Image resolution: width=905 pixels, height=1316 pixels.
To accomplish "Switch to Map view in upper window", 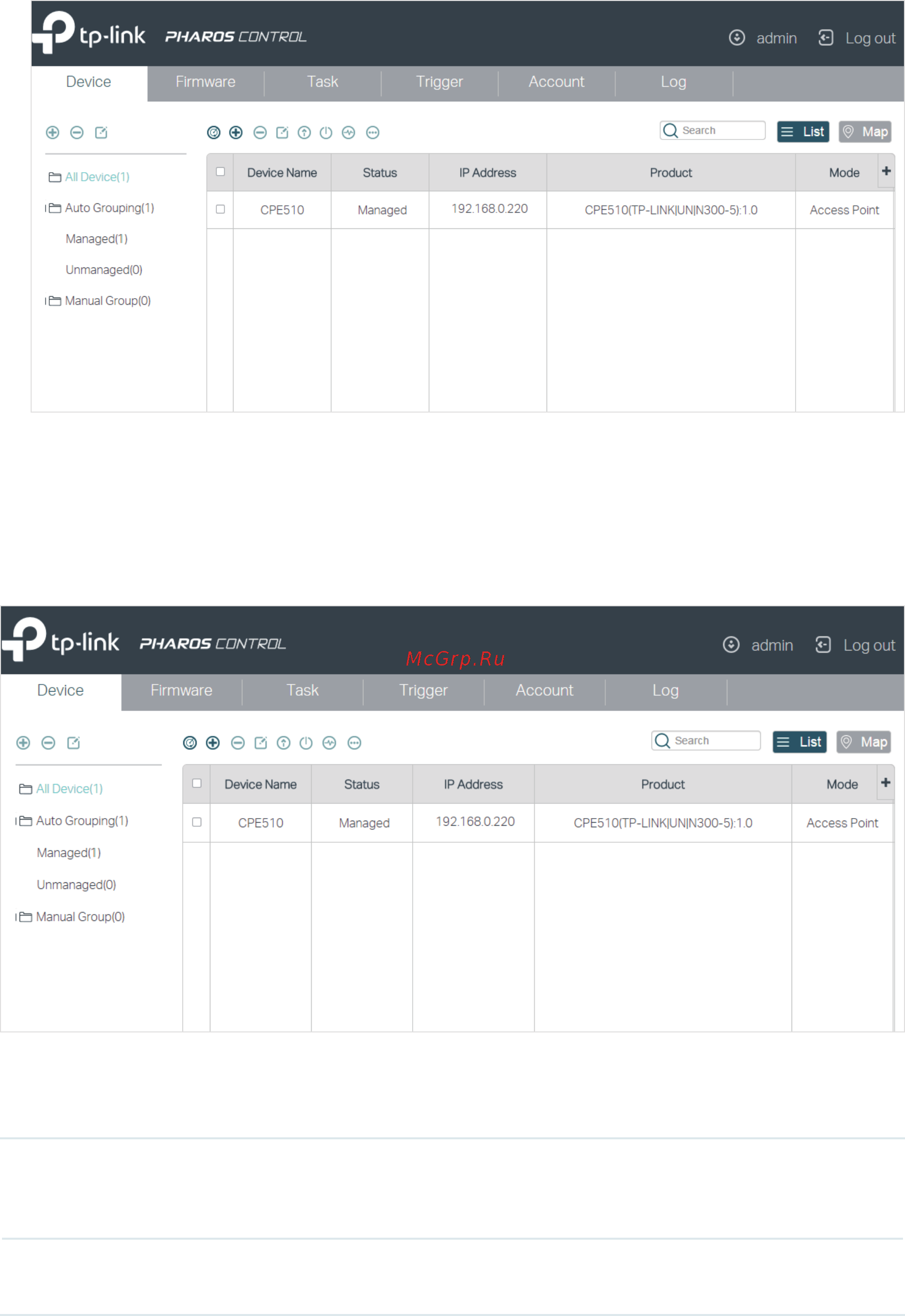I will point(865,132).
